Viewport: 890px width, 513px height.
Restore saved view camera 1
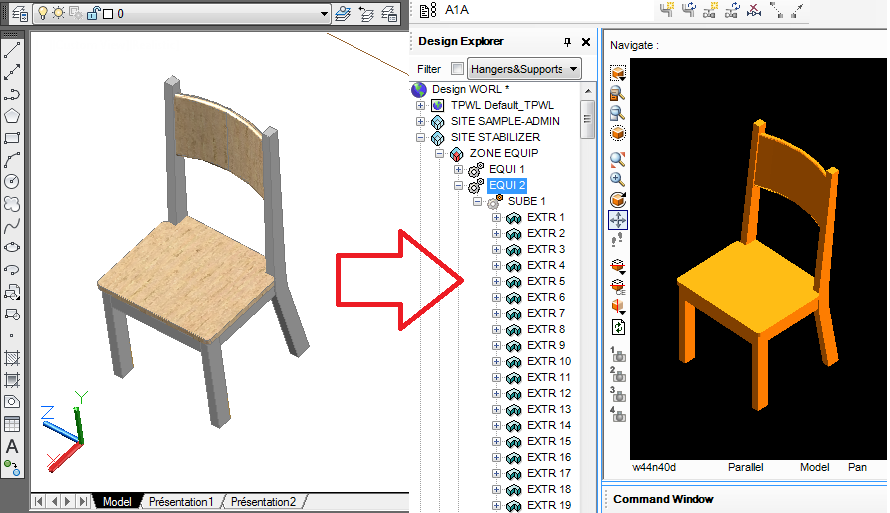pyautogui.click(x=618, y=355)
